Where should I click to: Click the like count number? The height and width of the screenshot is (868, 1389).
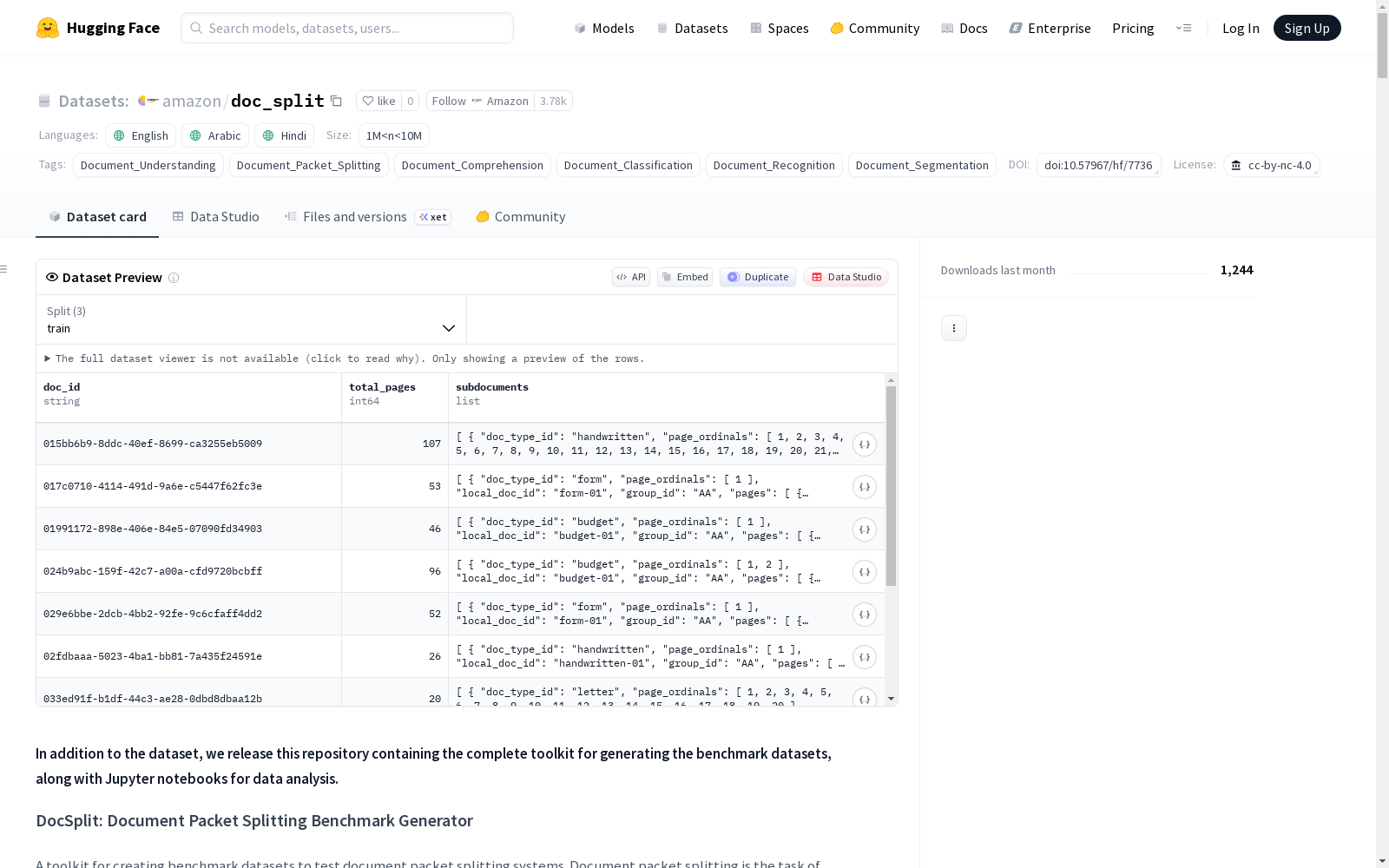point(411,101)
